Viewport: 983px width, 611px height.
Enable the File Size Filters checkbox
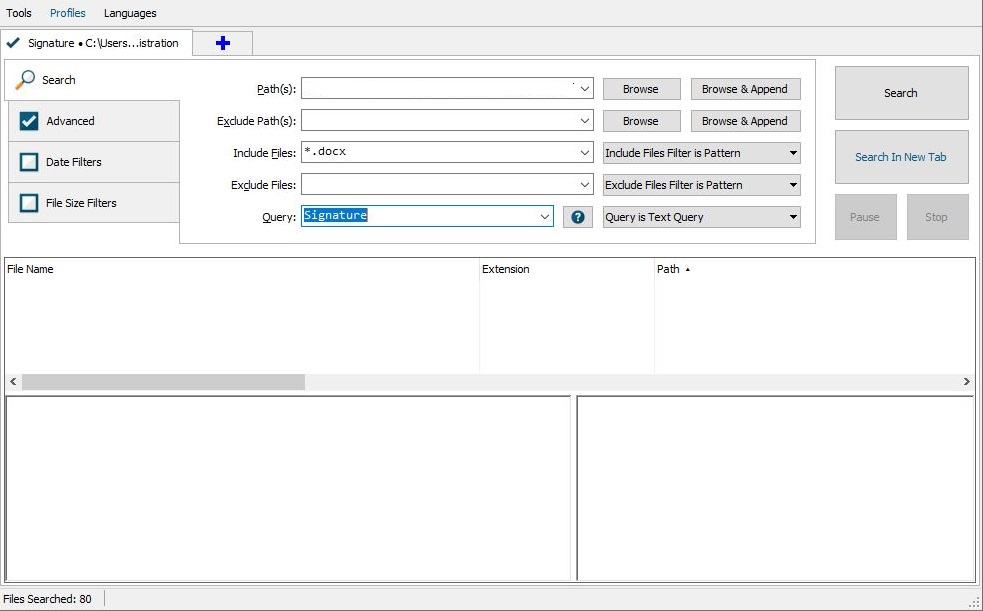coord(29,203)
